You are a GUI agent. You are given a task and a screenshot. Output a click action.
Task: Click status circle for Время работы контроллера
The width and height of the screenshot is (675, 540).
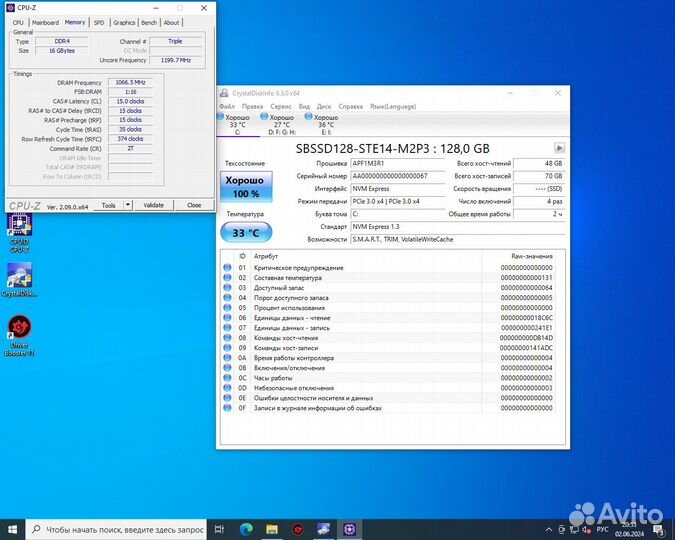tap(227, 357)
